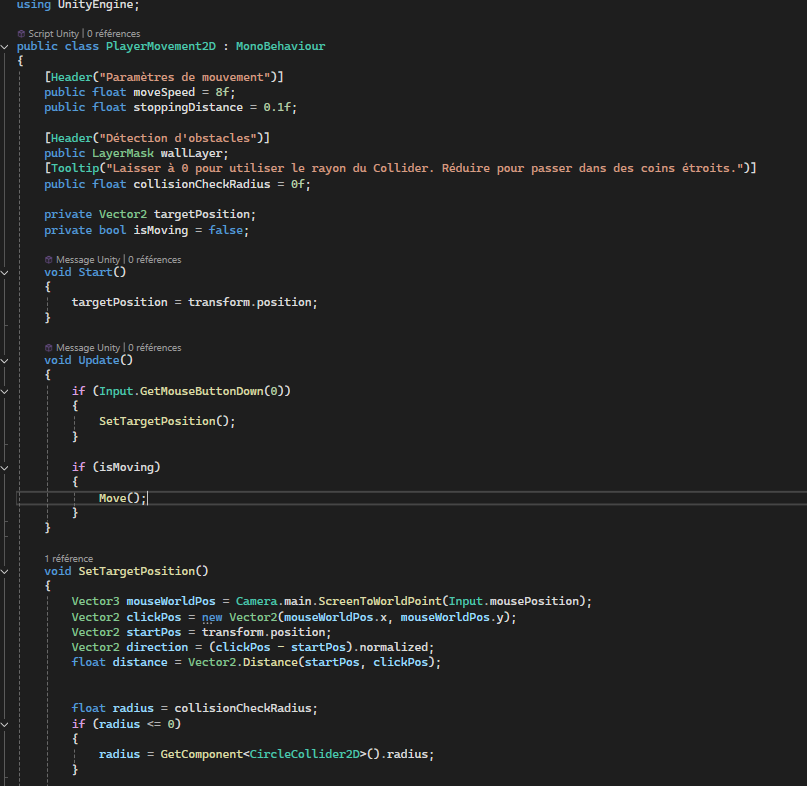Click the 'mouseWorldPos' variable in Vector3 declaration

[x=171, y=601]
